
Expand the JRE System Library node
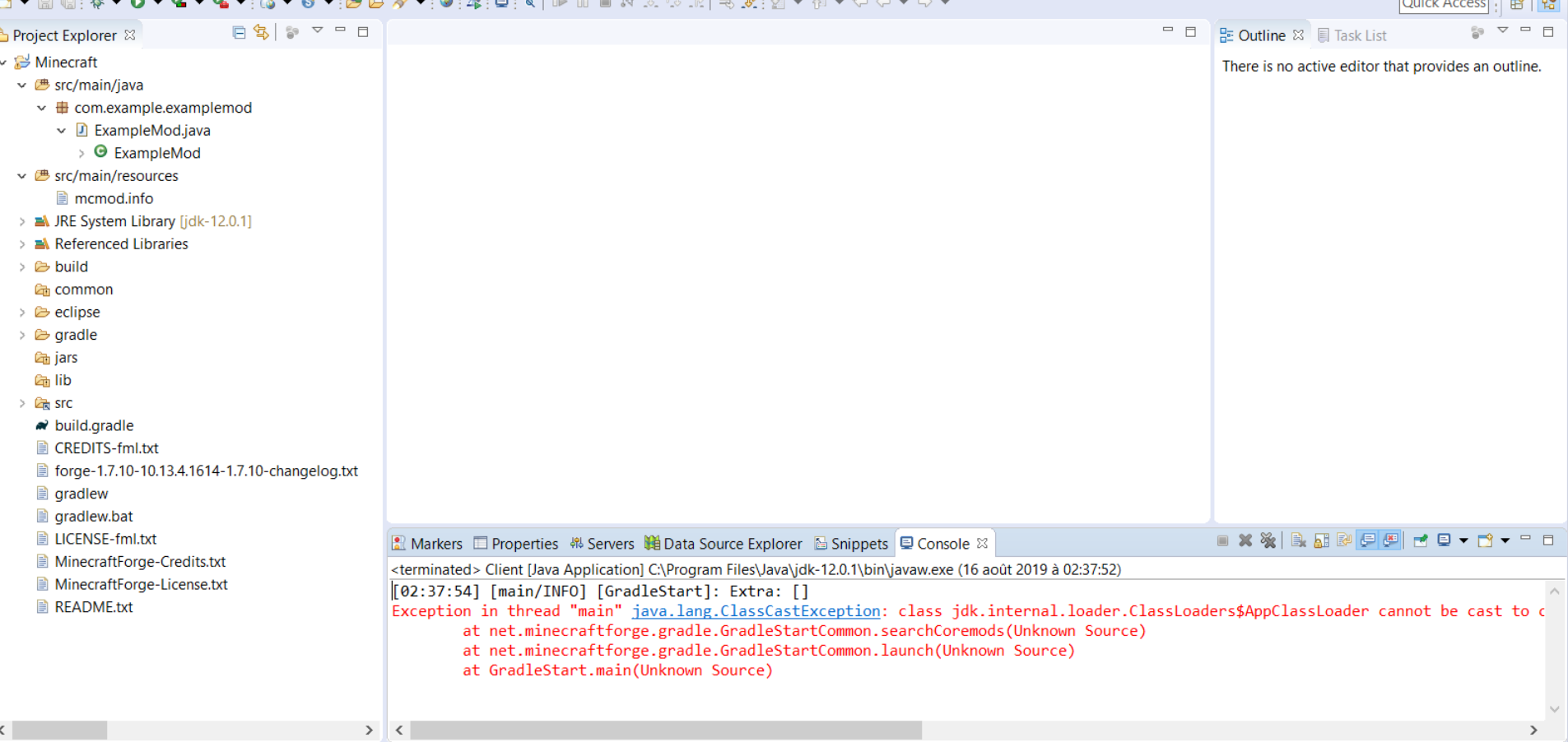click(22, 221)
